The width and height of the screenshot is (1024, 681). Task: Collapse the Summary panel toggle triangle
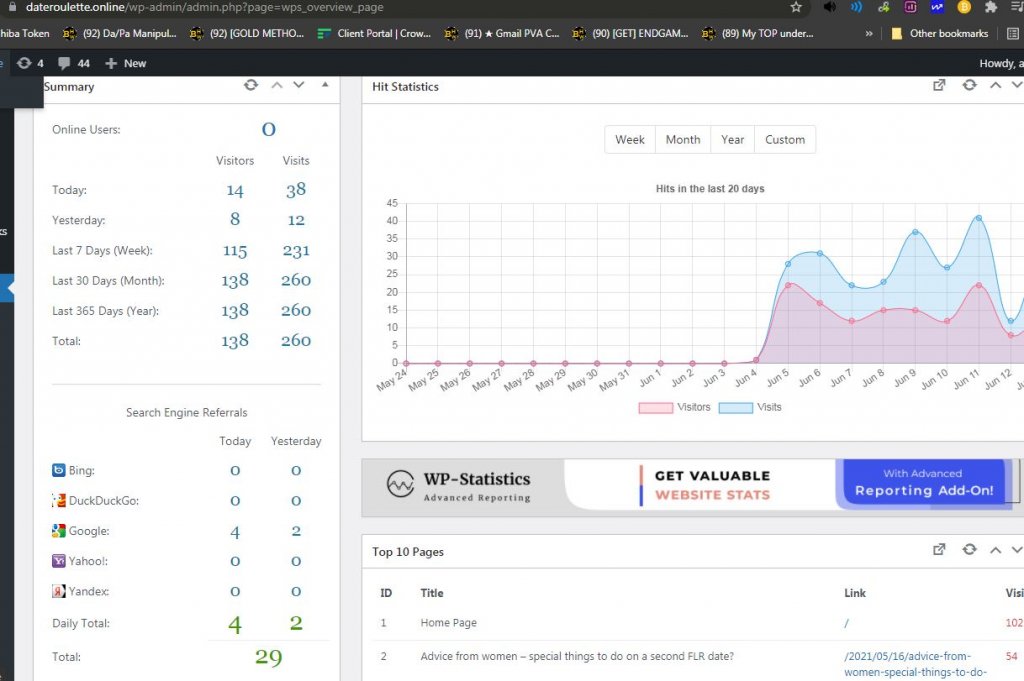click(x=325, y=85)
